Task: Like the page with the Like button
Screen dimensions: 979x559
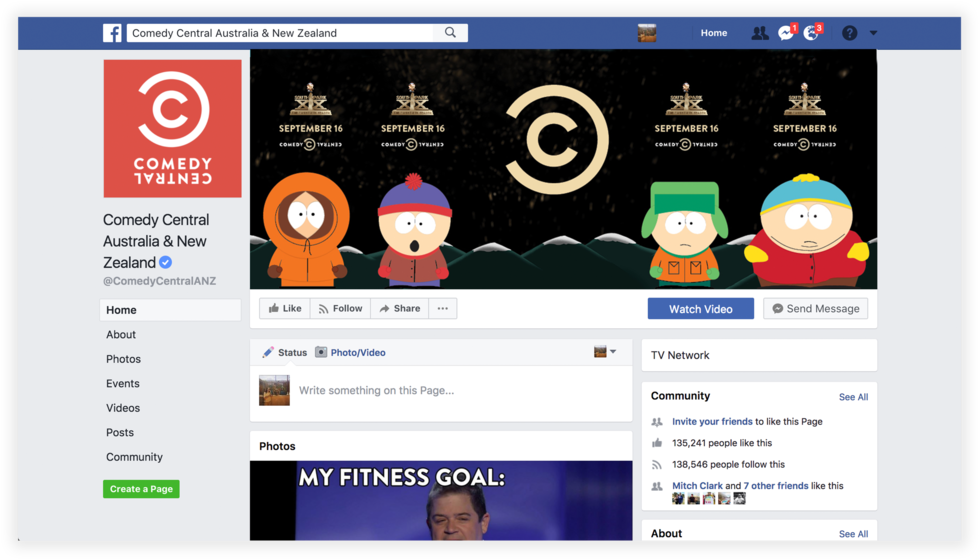Action: point(285,309)
